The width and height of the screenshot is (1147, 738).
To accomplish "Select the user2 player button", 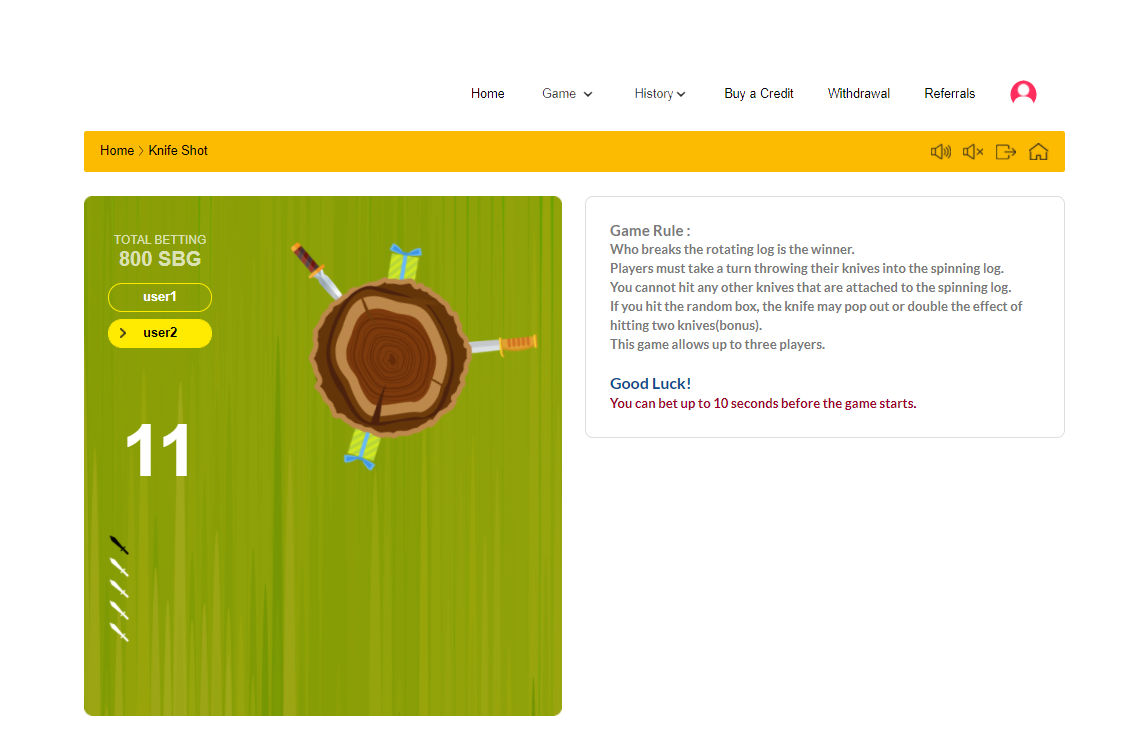I will coord(159,333).
